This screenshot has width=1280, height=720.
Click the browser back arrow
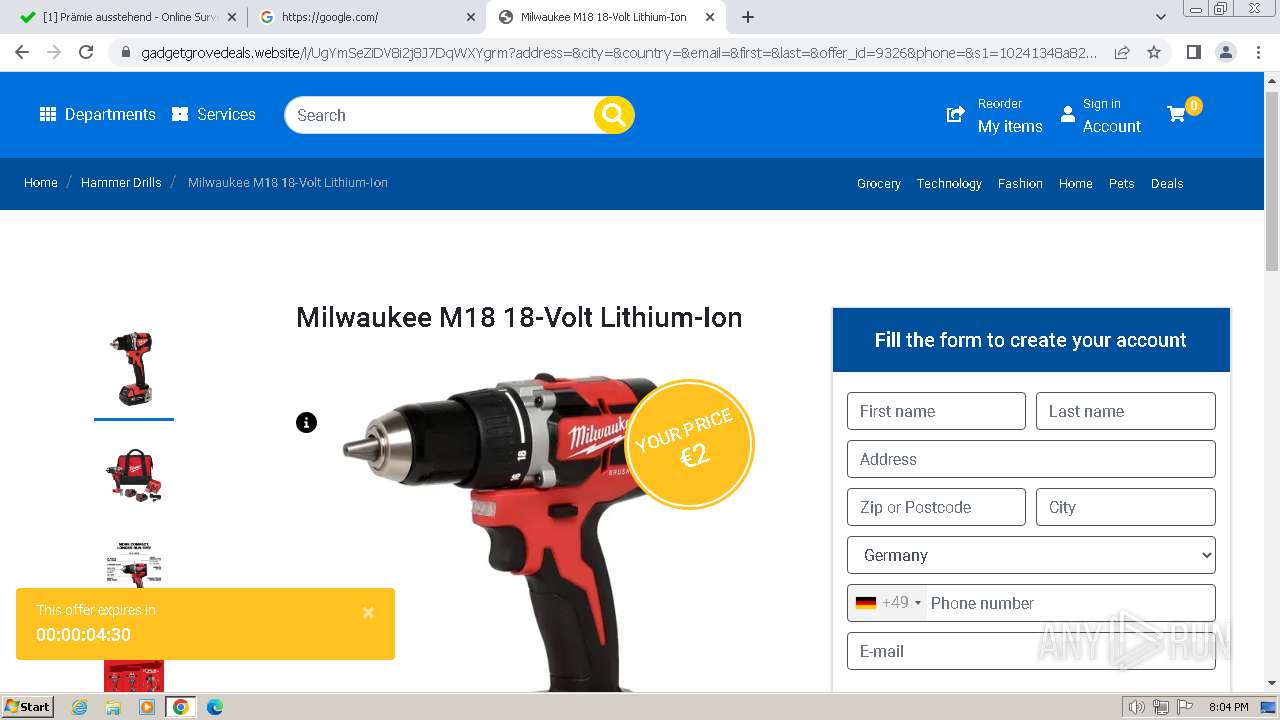tap(22, 52)
